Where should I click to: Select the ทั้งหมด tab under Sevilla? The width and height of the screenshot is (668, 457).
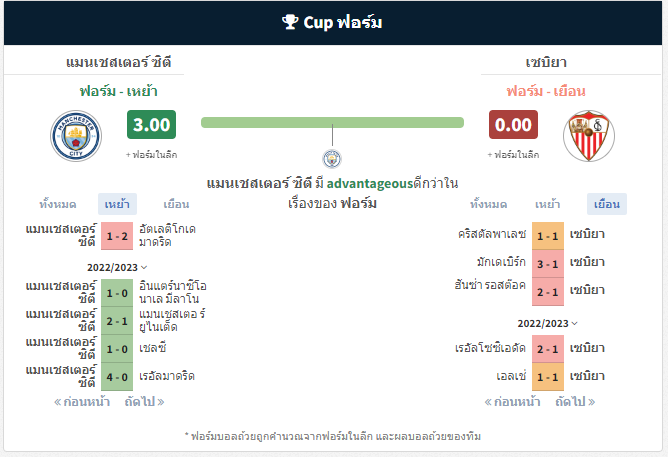[x=489, y=204]
